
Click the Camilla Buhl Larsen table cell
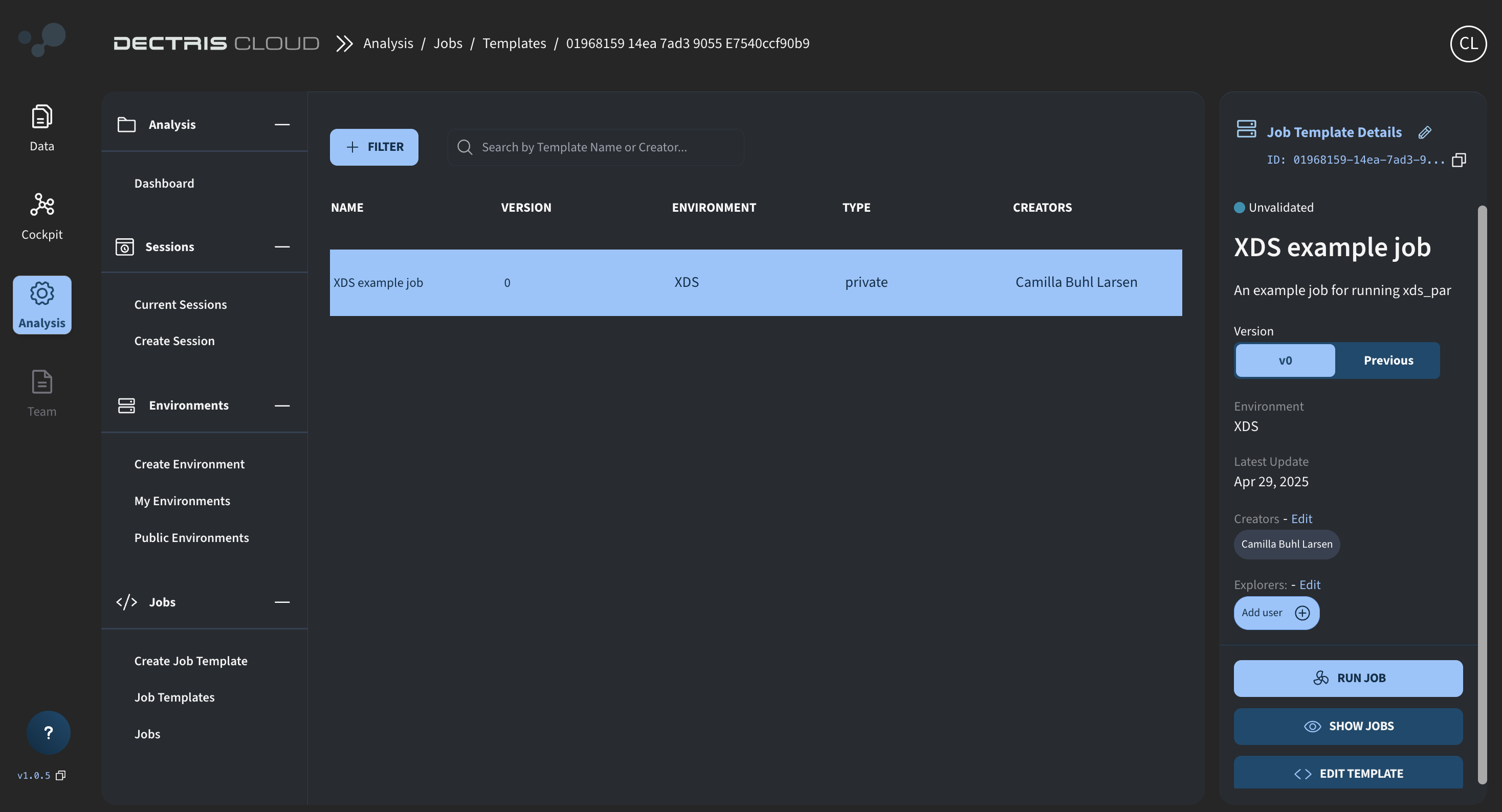pos(1076,283)
